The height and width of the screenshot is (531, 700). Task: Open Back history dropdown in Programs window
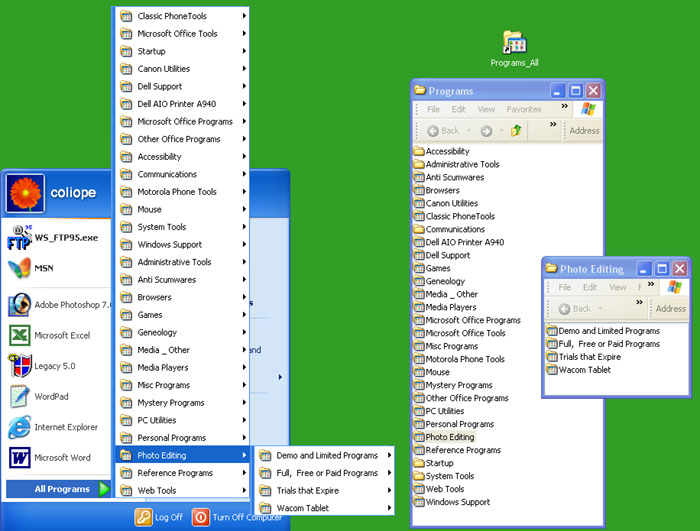click(469, 131)
